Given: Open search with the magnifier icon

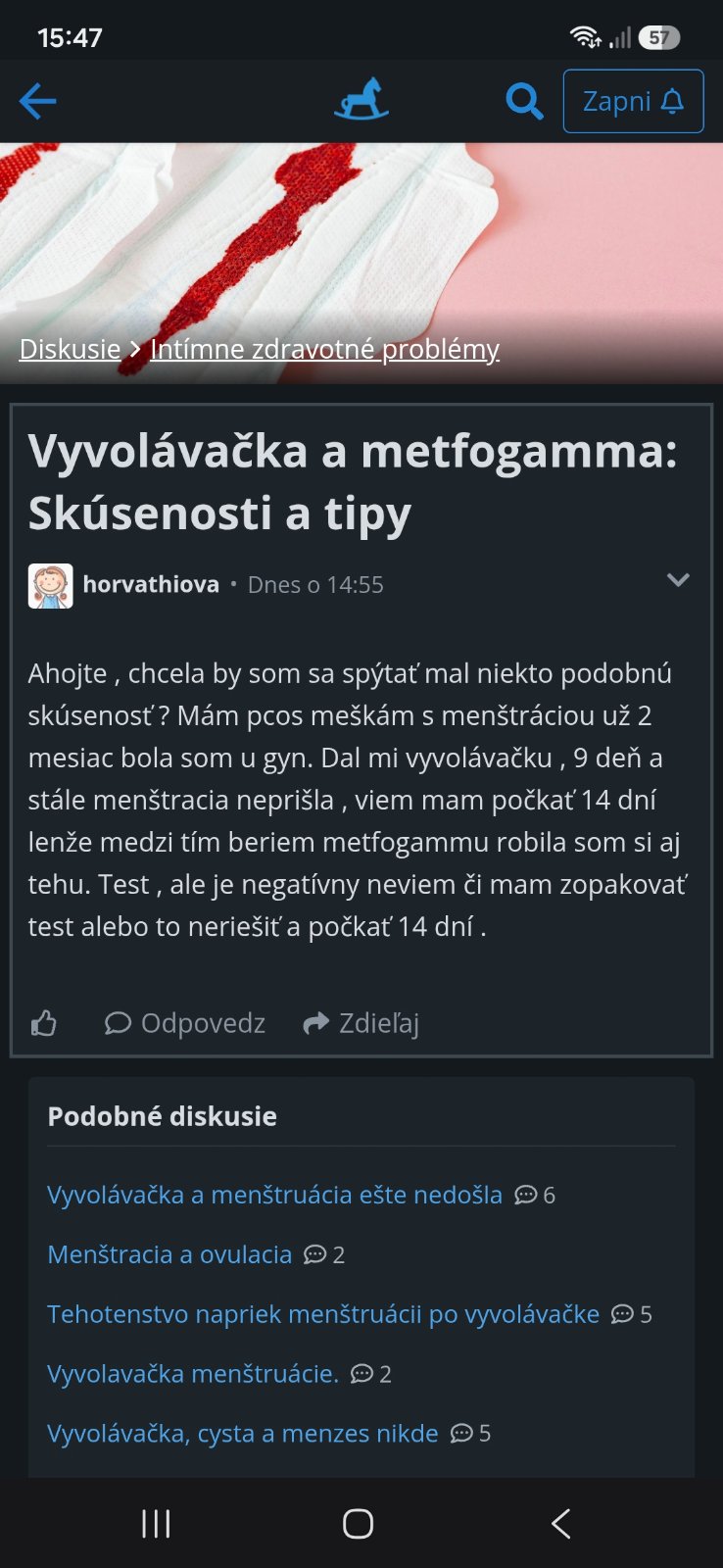Looking at the screenshot, I should click(x=524, y=101).
